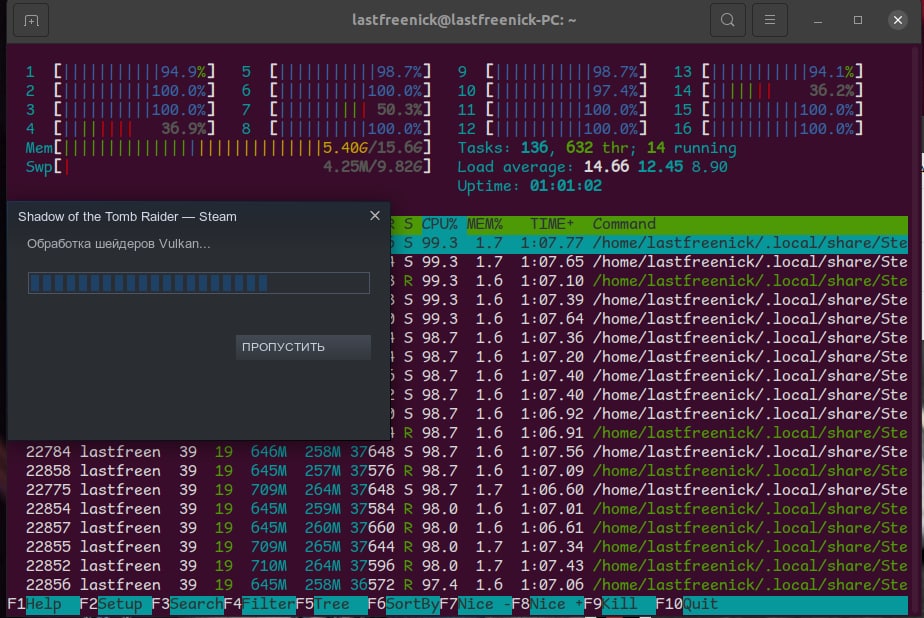The image size is (924, 618).
Task: Open the terminal search icon
Action: pos(728,21)
